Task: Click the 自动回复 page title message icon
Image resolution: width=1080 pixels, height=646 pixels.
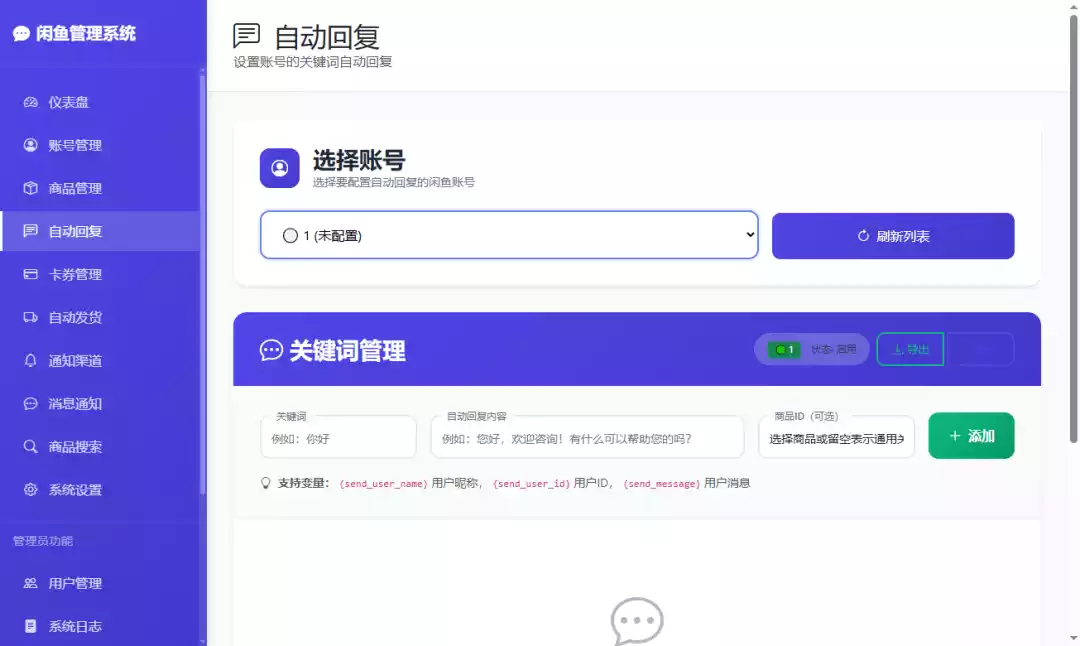Action: pos(246,35)
